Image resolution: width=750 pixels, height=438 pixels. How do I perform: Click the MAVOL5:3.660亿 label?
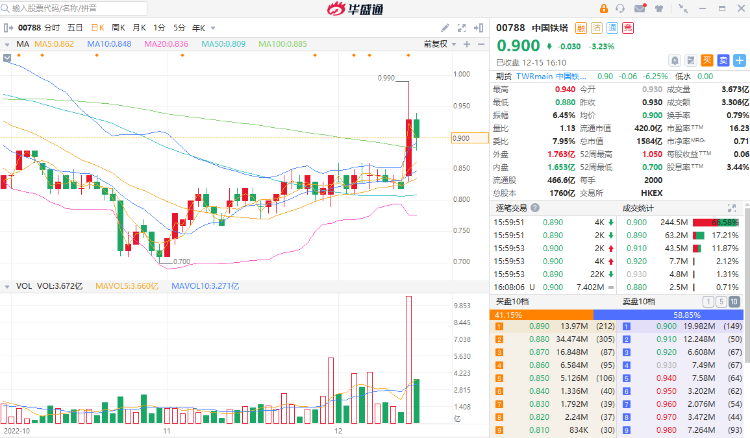(x=127, y=286)
